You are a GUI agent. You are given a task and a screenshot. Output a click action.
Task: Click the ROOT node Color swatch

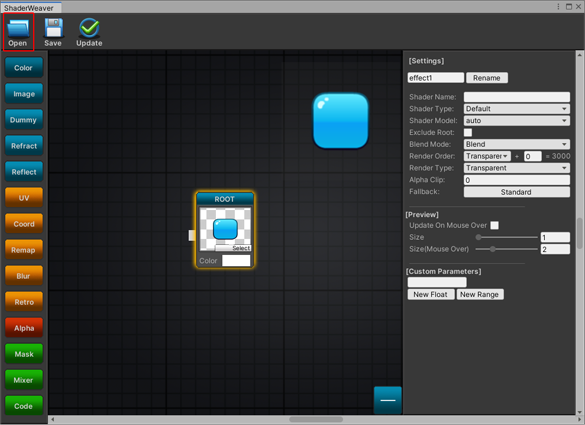point(236,260)
